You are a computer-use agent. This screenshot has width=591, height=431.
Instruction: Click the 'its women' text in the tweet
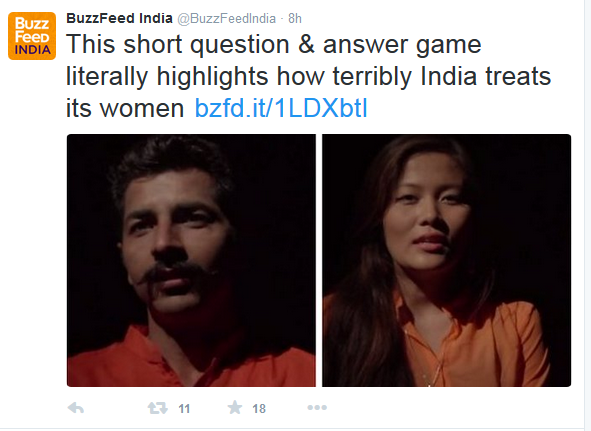[125, 108]
